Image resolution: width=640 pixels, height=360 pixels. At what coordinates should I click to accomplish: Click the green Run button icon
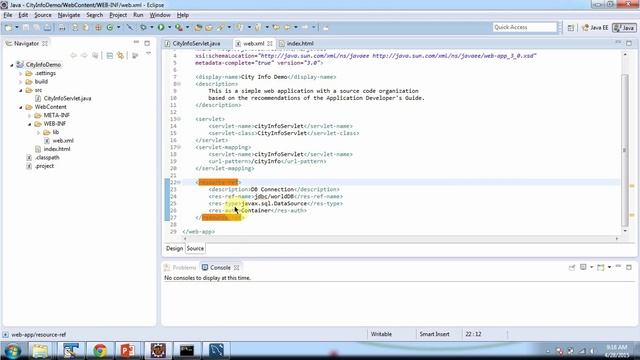(161, 27)
